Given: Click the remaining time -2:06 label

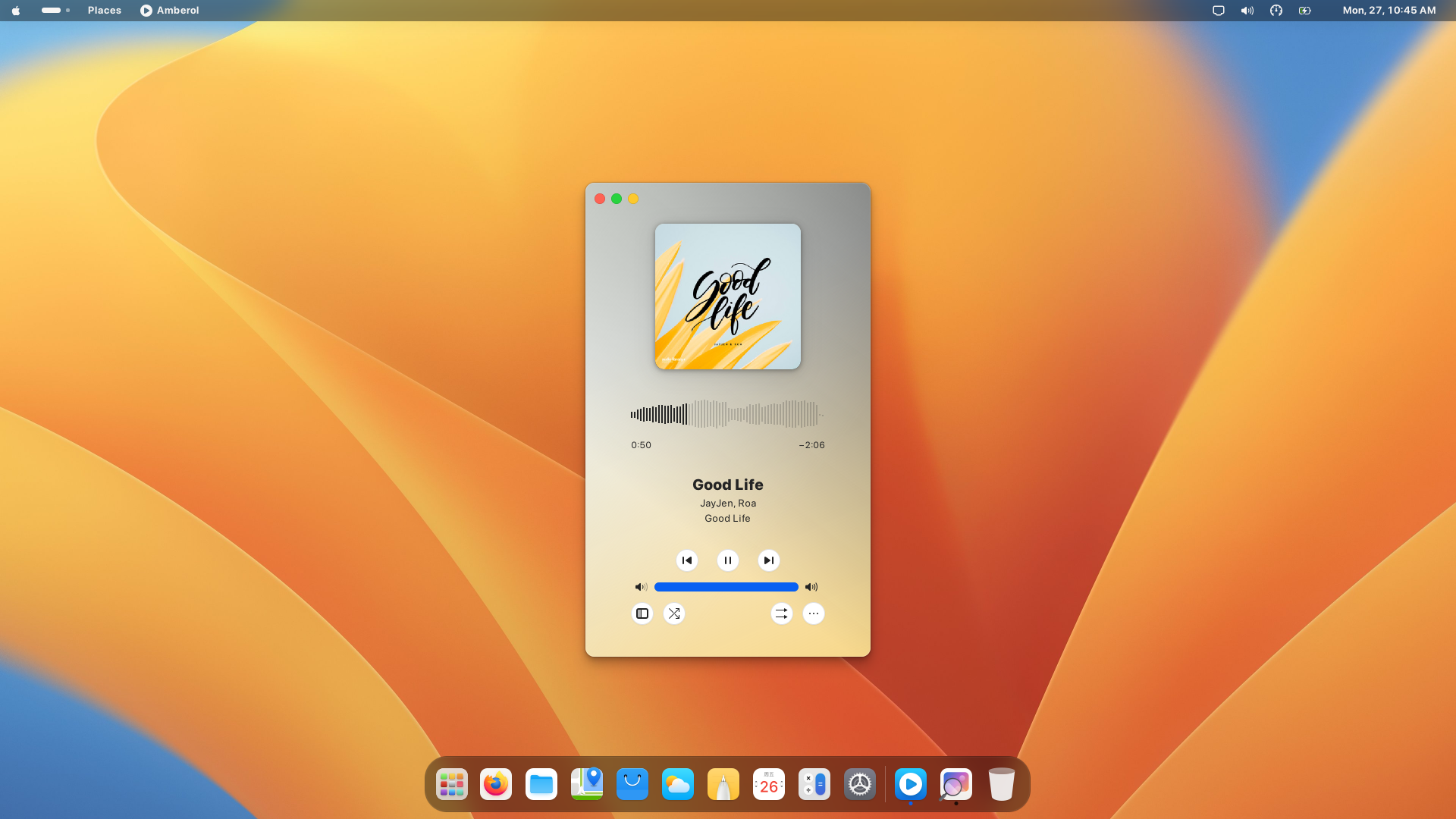Looking at the screenshot, I should [811, 445].
